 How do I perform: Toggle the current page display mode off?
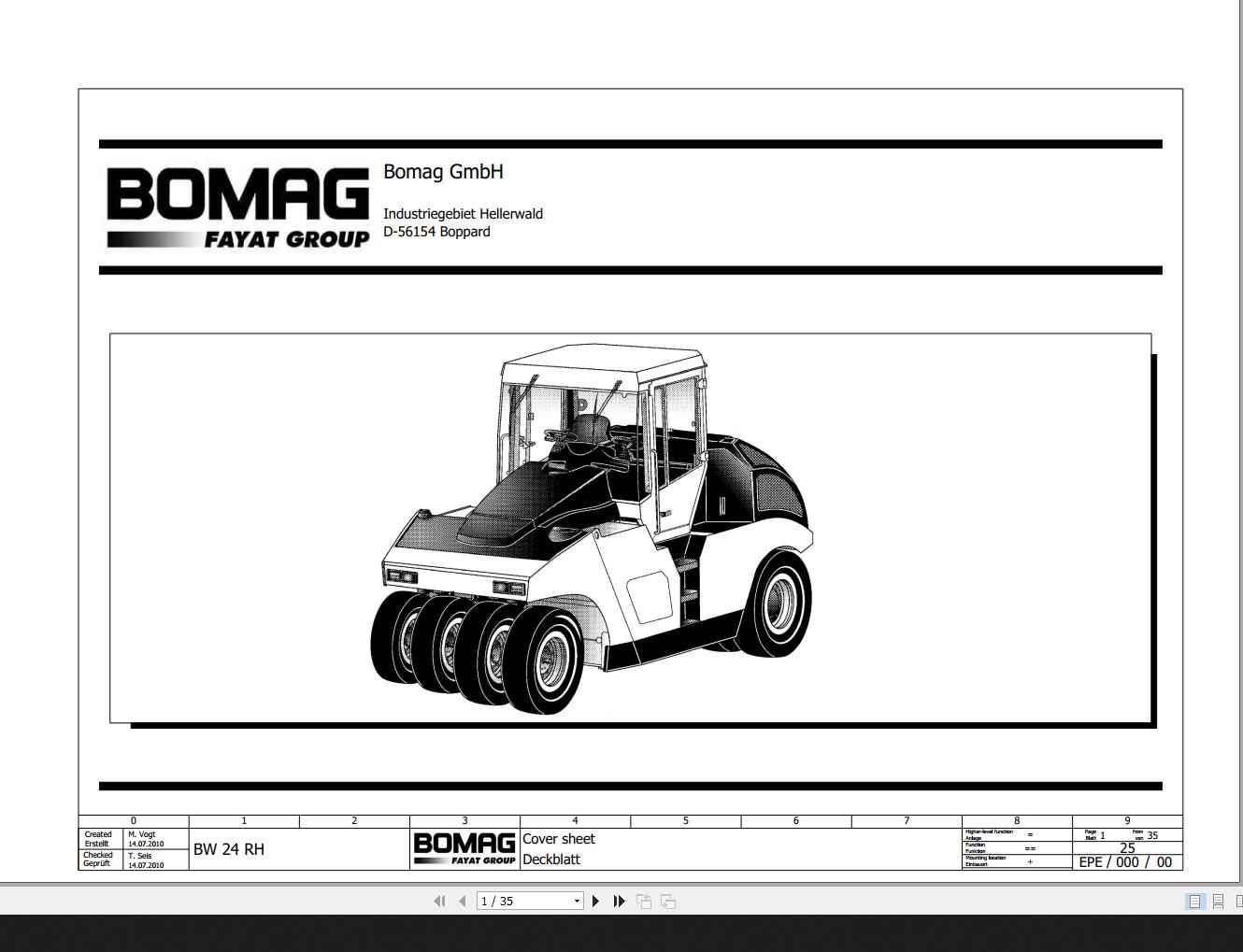tap(1194, 901)
